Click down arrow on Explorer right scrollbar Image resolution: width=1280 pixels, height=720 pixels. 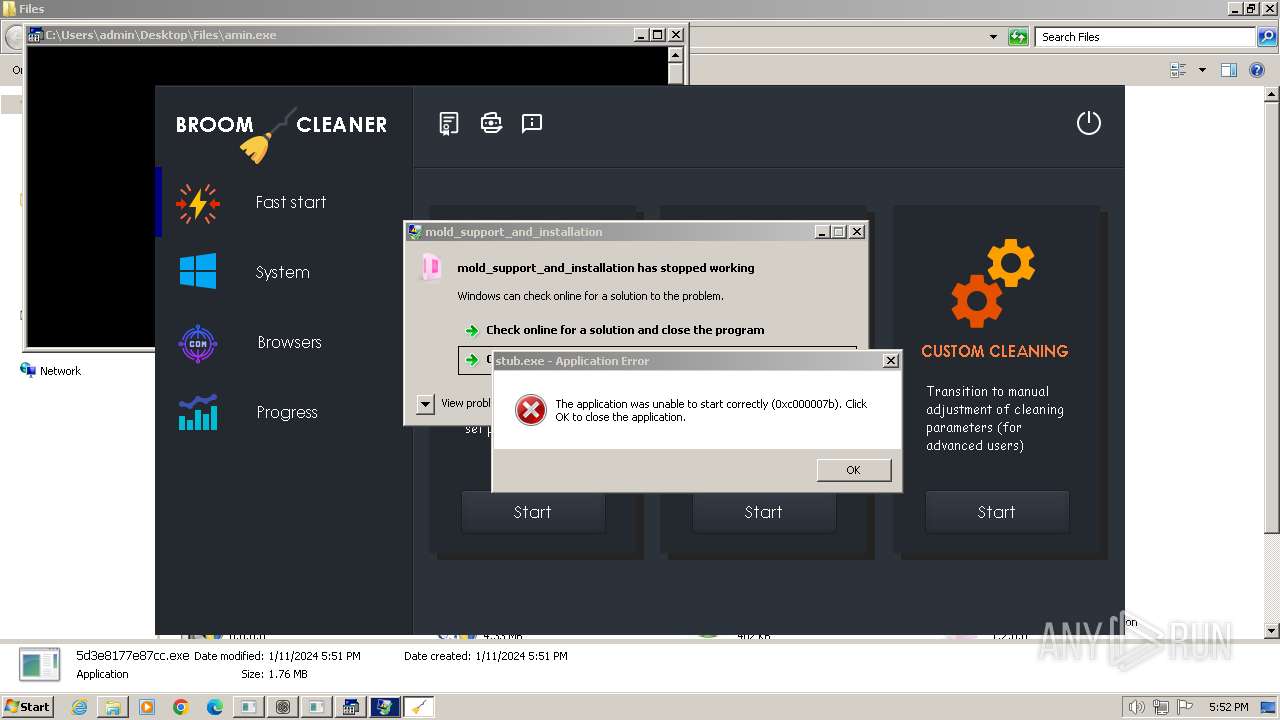click(x=1272, y=631)
